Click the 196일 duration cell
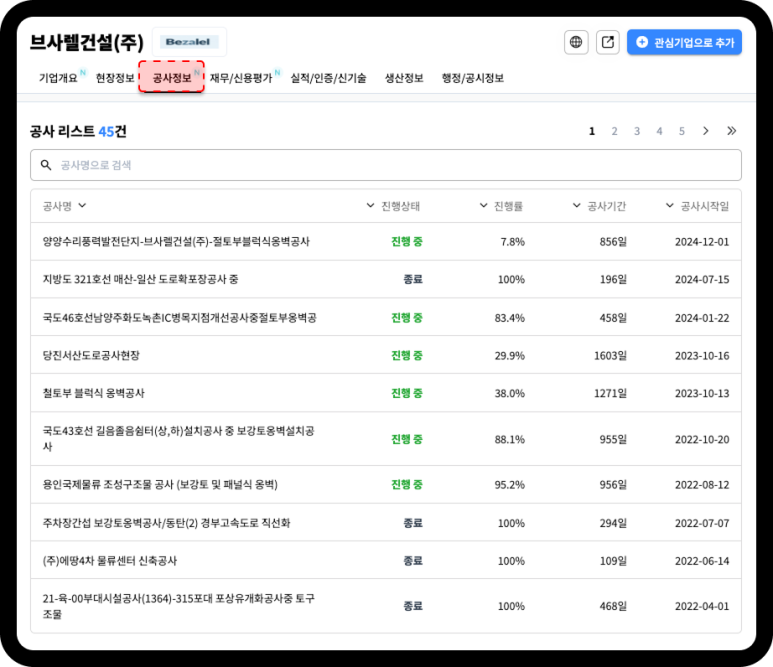The width and height of the screenshot is (773, 667). 613,280
